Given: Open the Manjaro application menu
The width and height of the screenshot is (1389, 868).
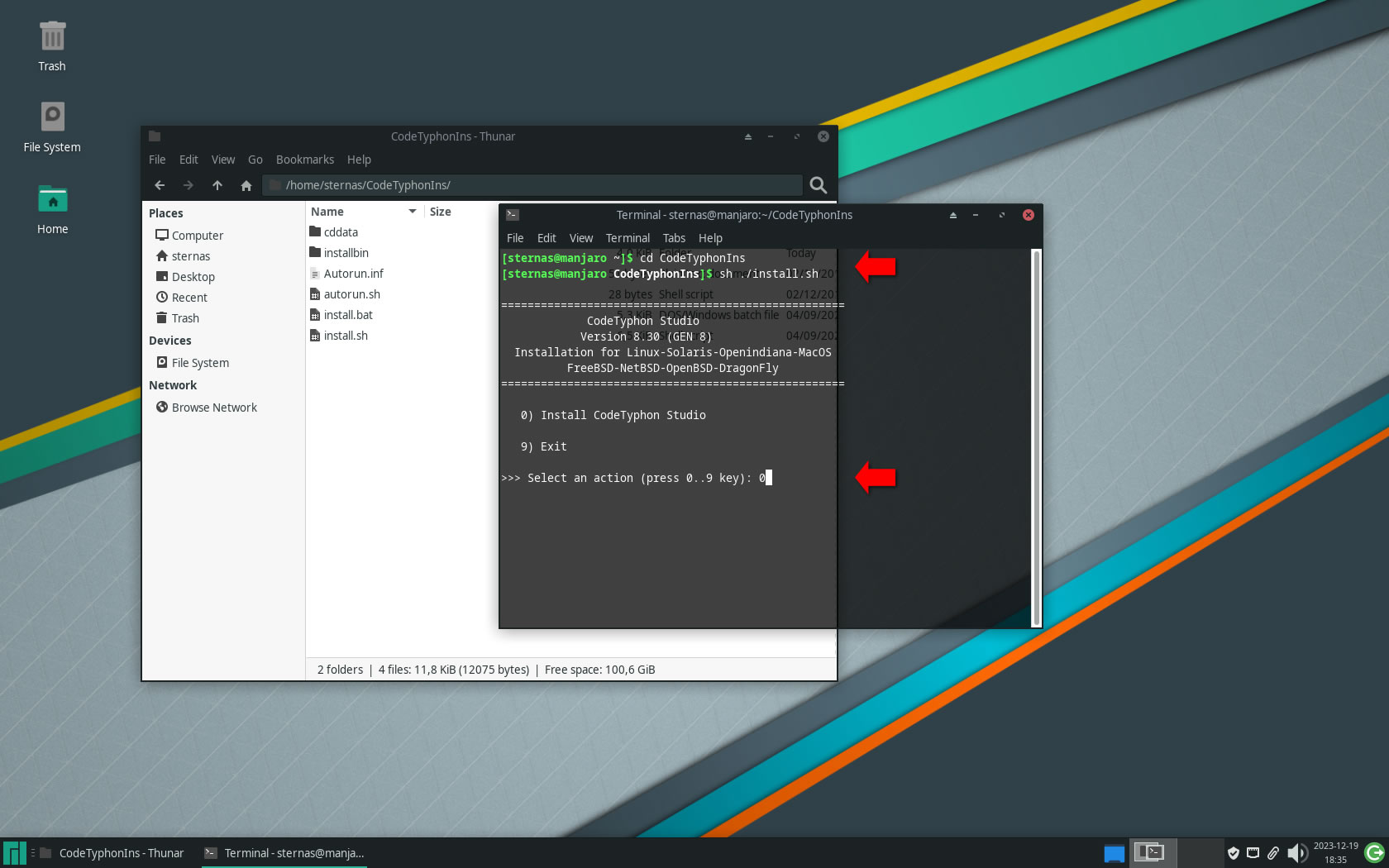Looking at the screenshot, I should pos(14,853).
